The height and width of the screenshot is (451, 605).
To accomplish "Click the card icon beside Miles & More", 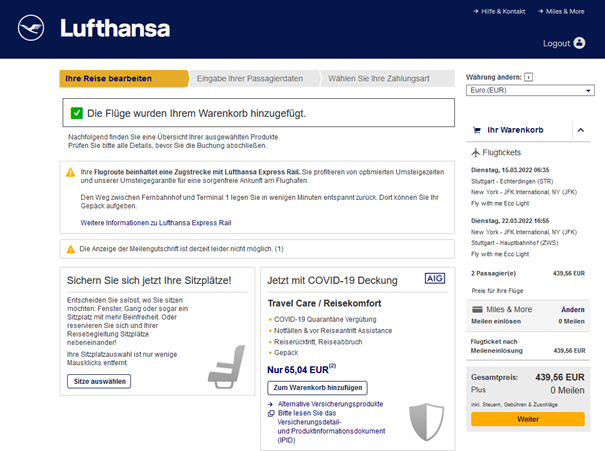I will point(477,309).
